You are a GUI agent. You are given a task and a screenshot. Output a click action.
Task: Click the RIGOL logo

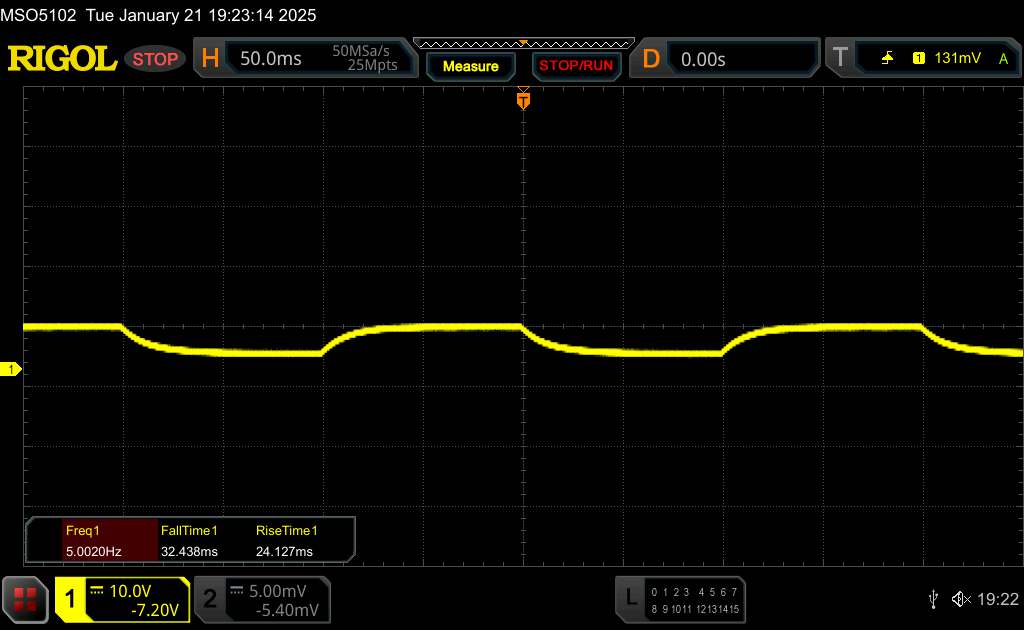click(x=62, y=59)
